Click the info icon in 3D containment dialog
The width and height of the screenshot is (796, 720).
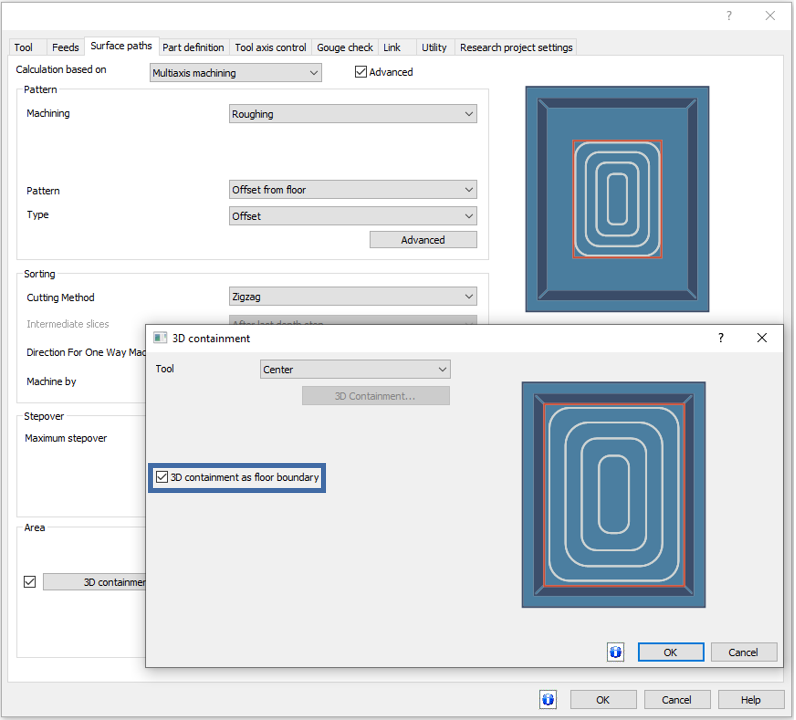[x=616, y=652]
